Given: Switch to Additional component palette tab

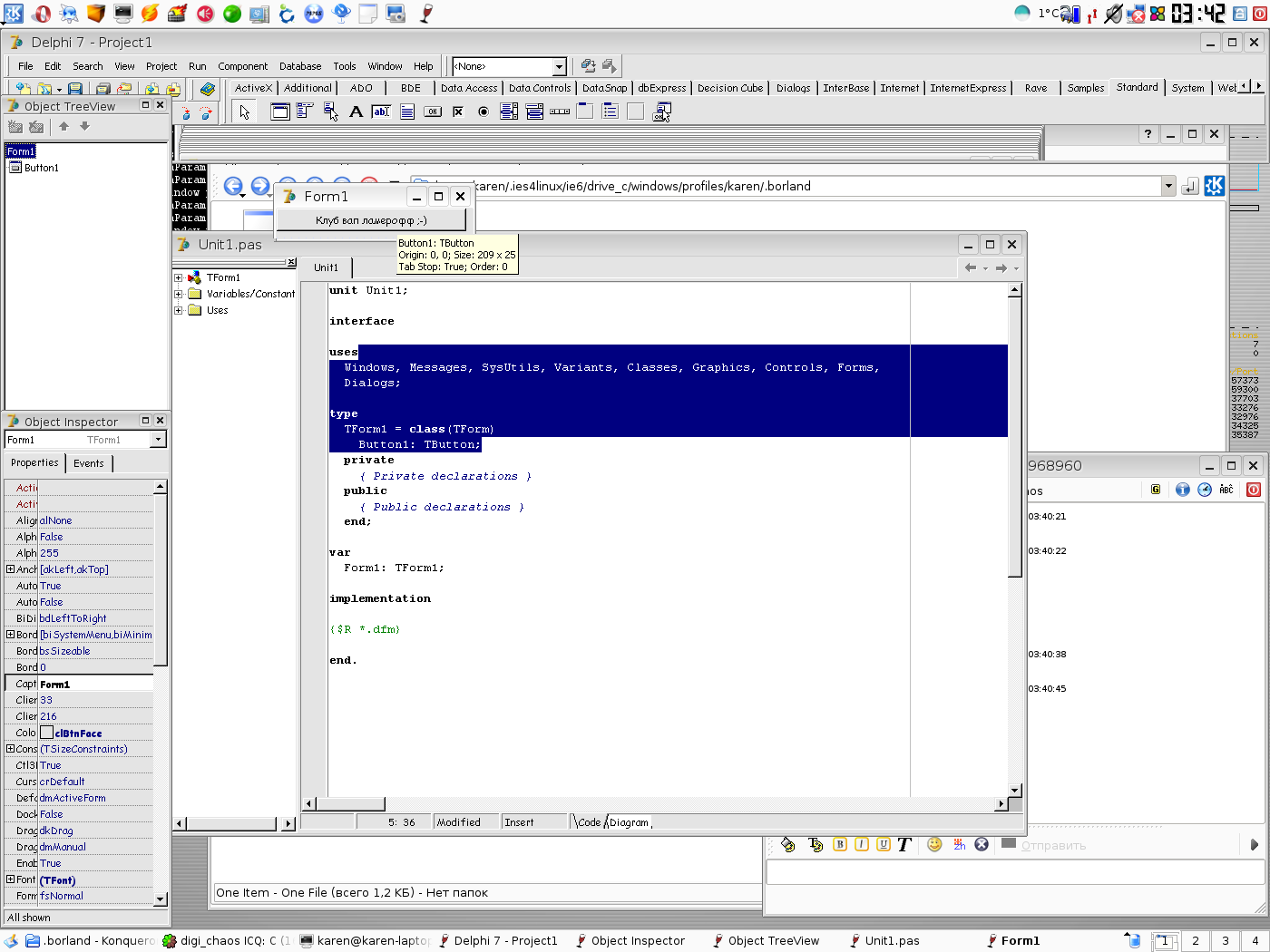Looking at the screenshot, I should 308,88.
